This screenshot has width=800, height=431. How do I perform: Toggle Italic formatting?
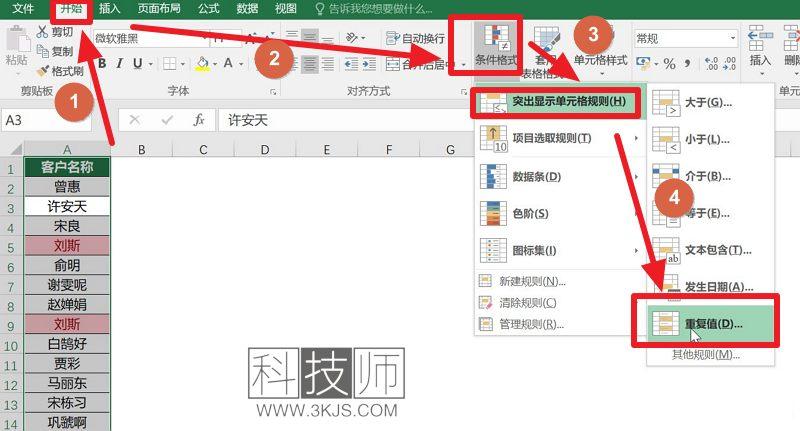click(119, 63)
